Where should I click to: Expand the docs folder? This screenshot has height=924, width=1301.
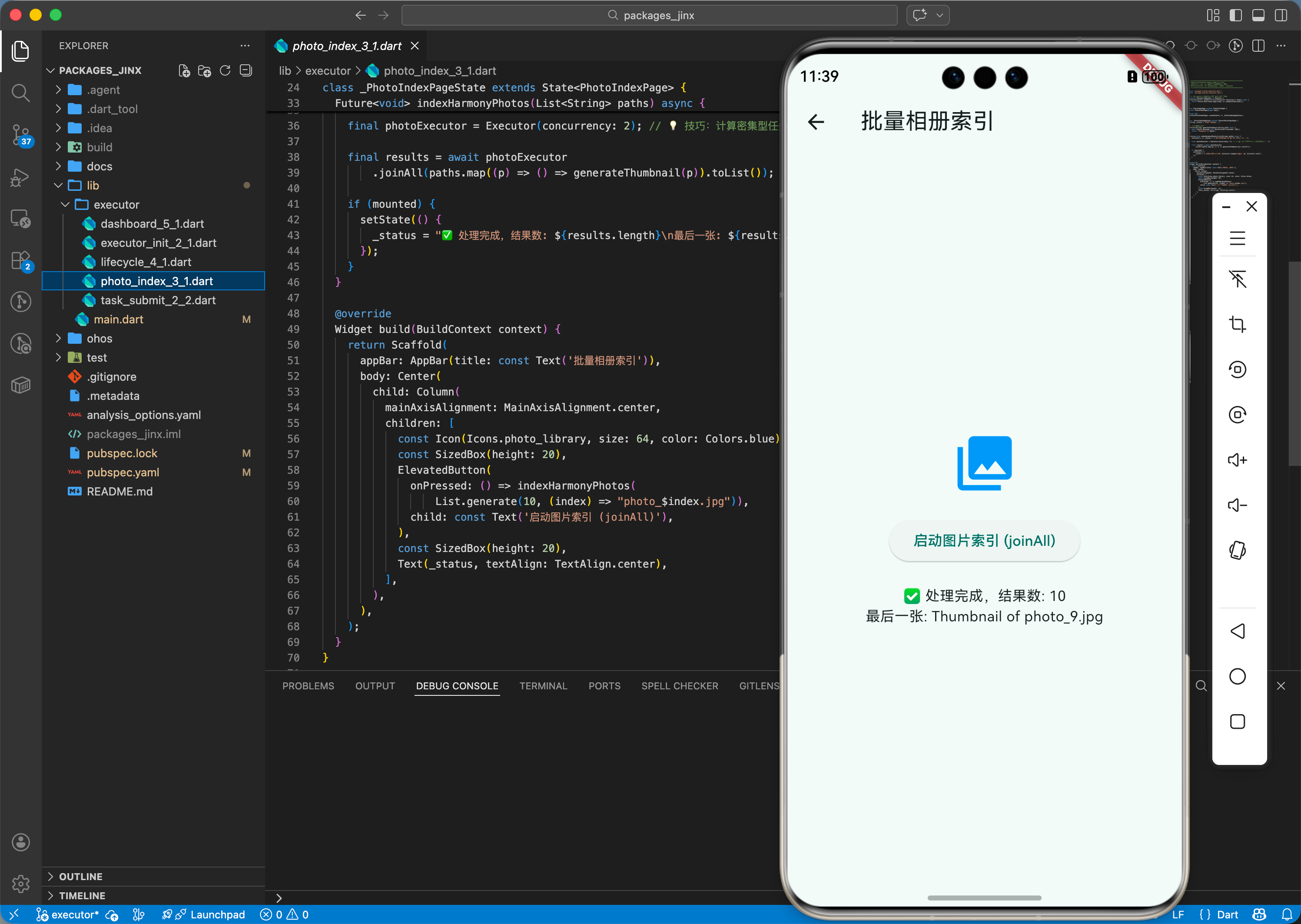[100, 166]
